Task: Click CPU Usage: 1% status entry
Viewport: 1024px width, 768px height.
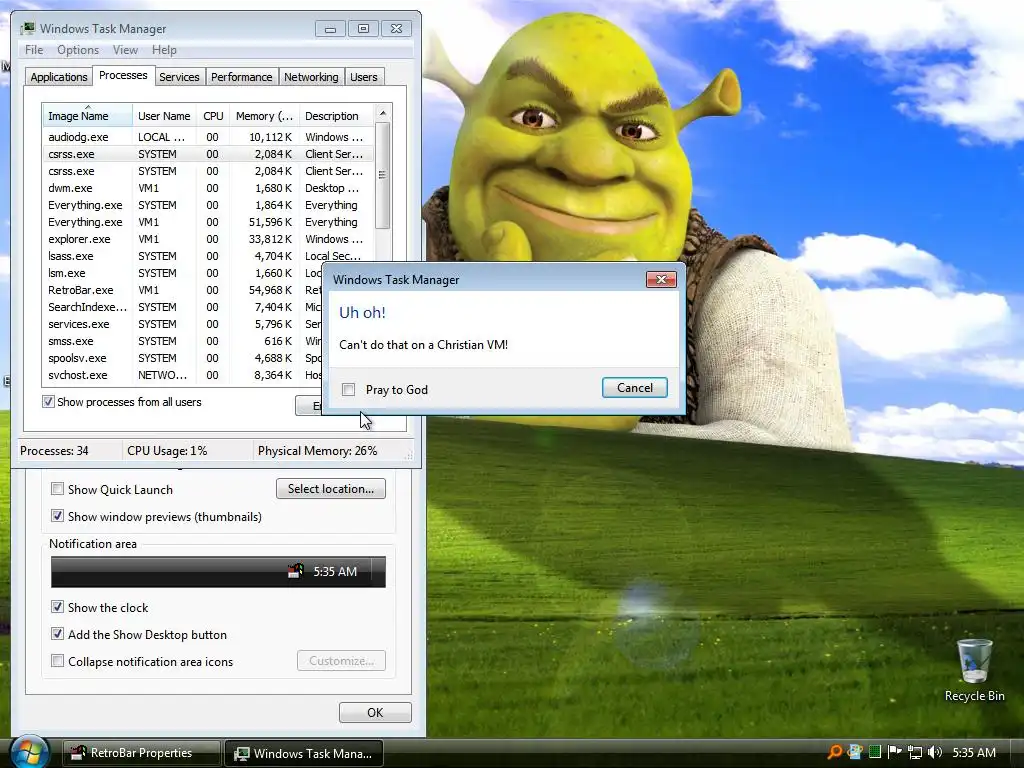Action: coord(167,451)
